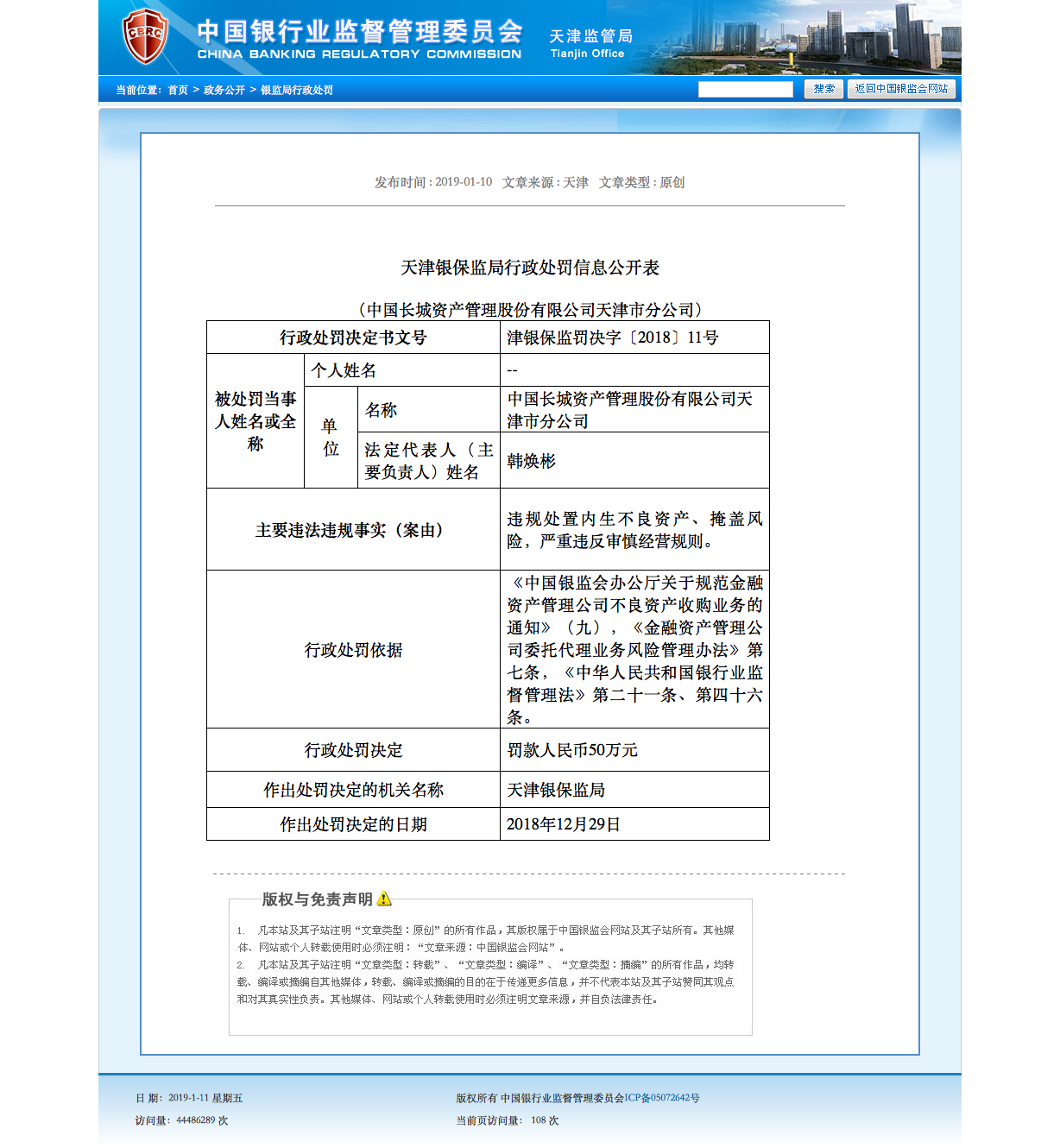This screenshot has height=1148, width=1060.
Task: Click the 当前页访问量: 108 次 counter
Action: [x=508, y=1120]
